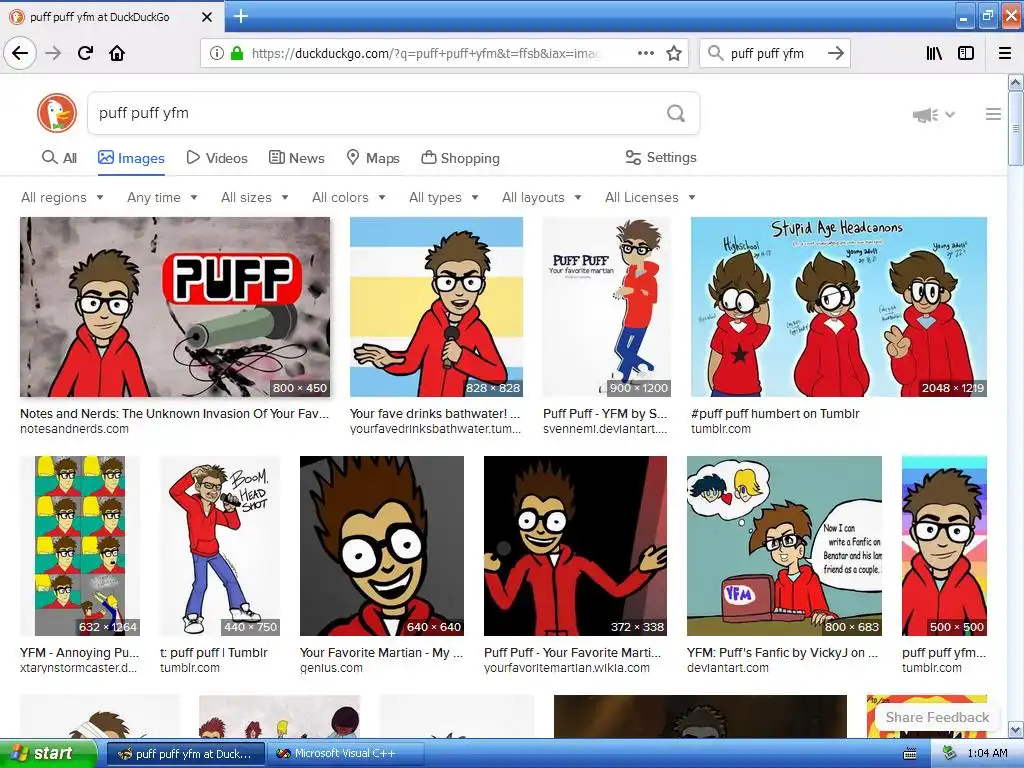Open the News tab

pyautogui.click(x=296, y=158)
